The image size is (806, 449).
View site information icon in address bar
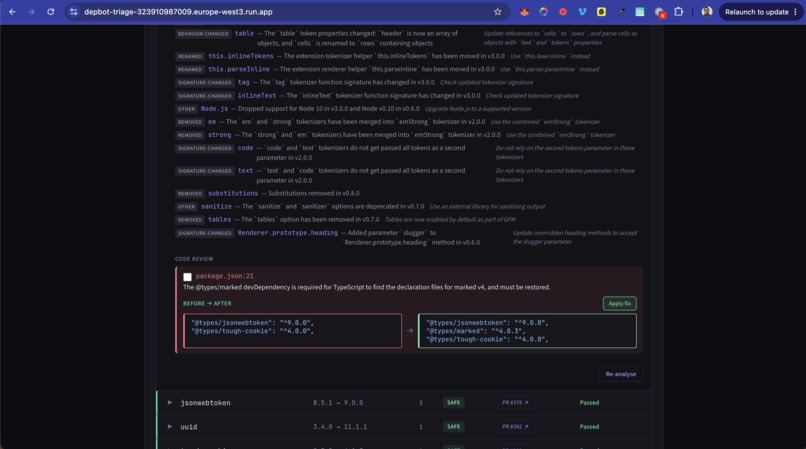74,12
